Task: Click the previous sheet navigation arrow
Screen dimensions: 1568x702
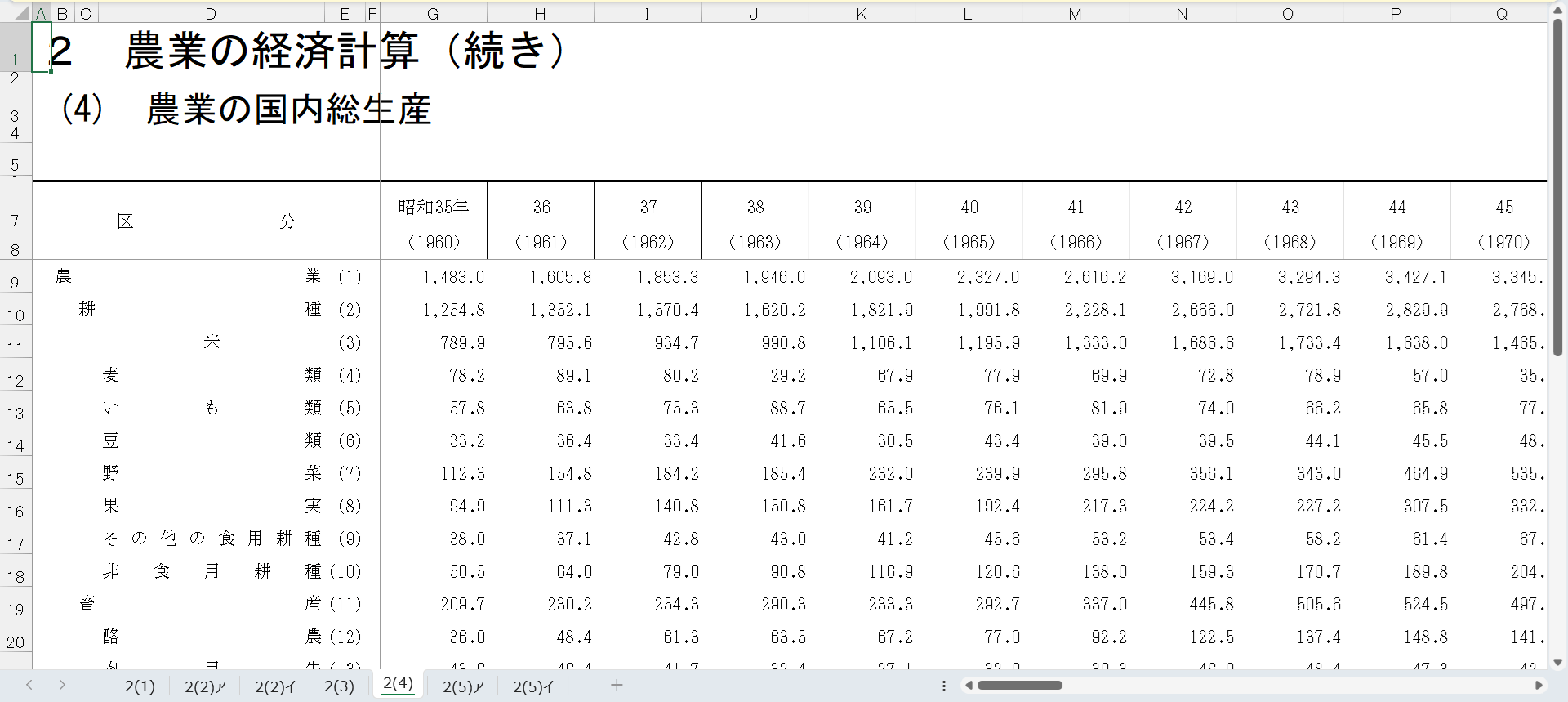Action: 29,685
